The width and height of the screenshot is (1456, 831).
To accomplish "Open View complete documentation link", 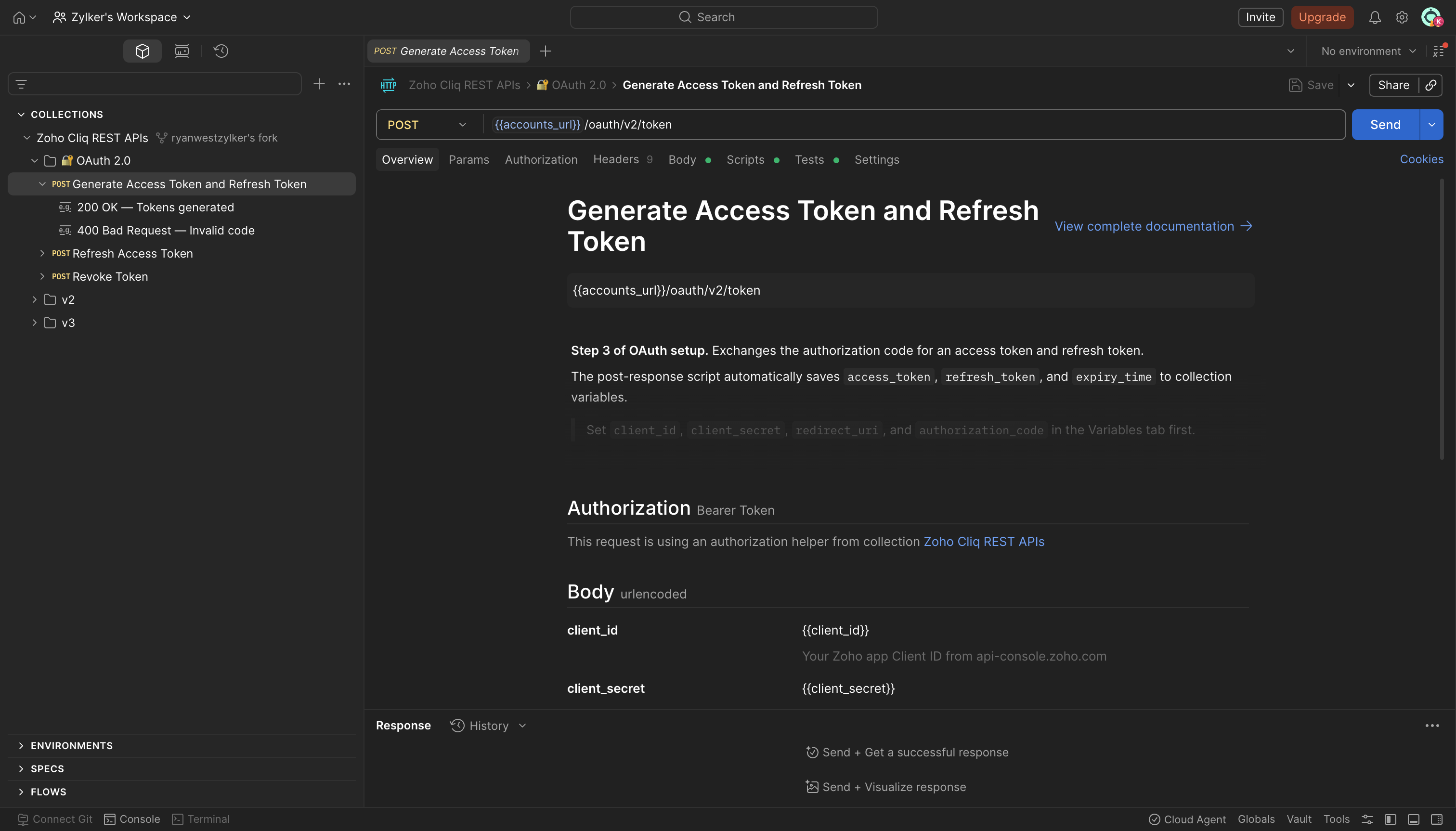I will [x=1153, y=226].
